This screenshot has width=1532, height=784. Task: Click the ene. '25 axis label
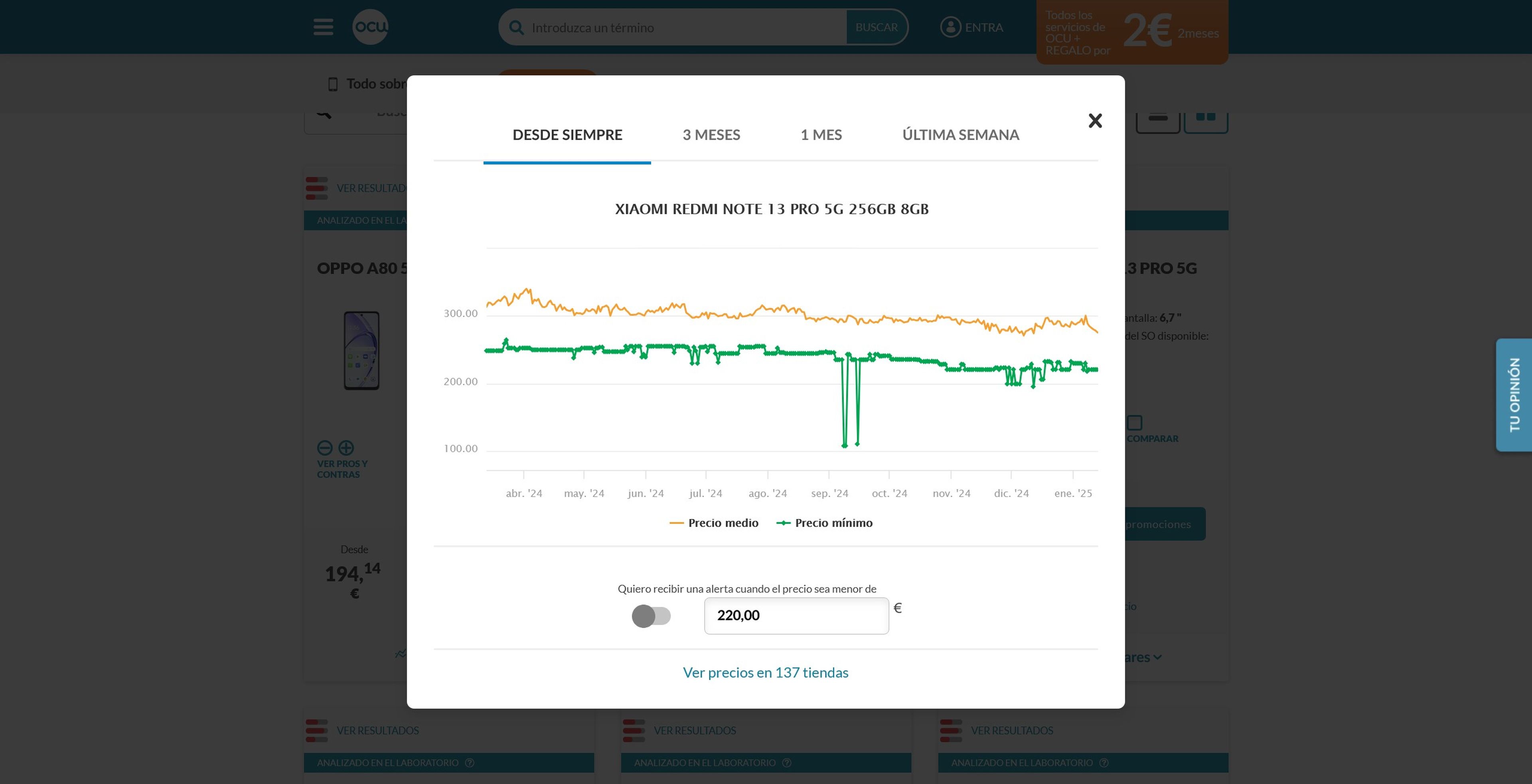coord(1073,493)
